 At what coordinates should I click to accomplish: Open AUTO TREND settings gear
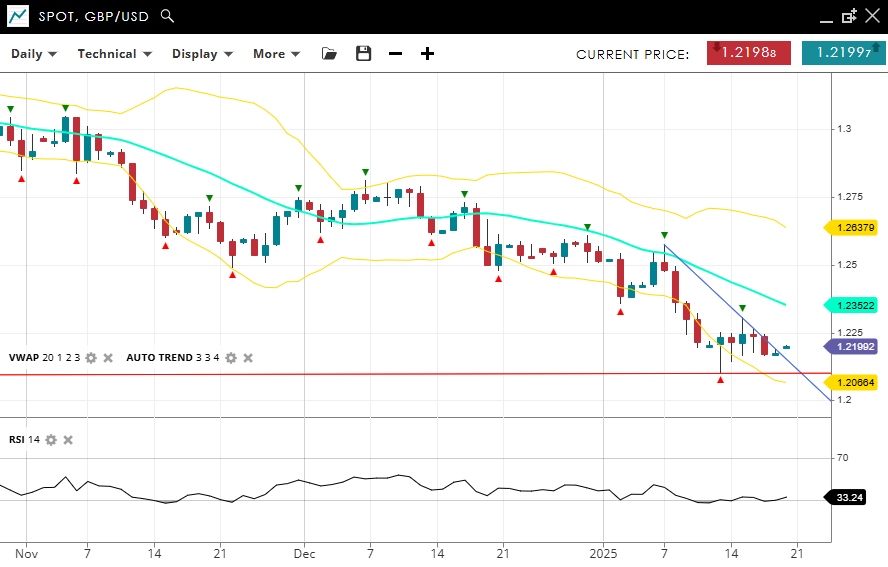pyautogui.click(x=231, y=358)
